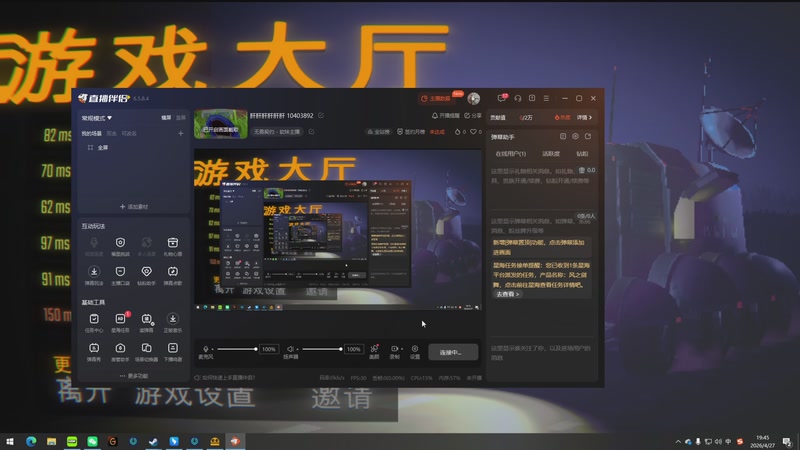Expand the 常规模式 mode dropdown
The height and width of the screenshot is (450, 800).
tap(96, 118)
